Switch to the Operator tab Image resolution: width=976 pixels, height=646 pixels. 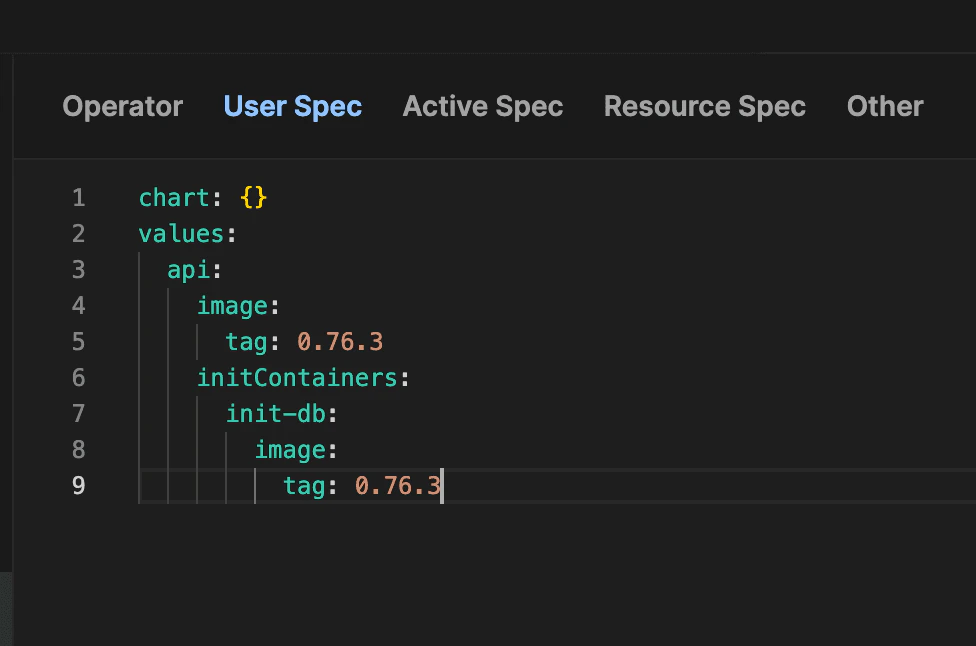tap(122, 107)
